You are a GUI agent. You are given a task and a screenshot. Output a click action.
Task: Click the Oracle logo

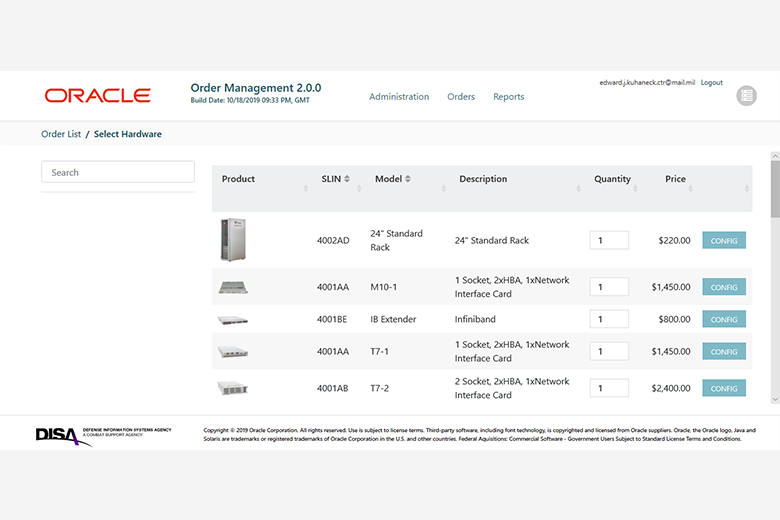[98, 96]
